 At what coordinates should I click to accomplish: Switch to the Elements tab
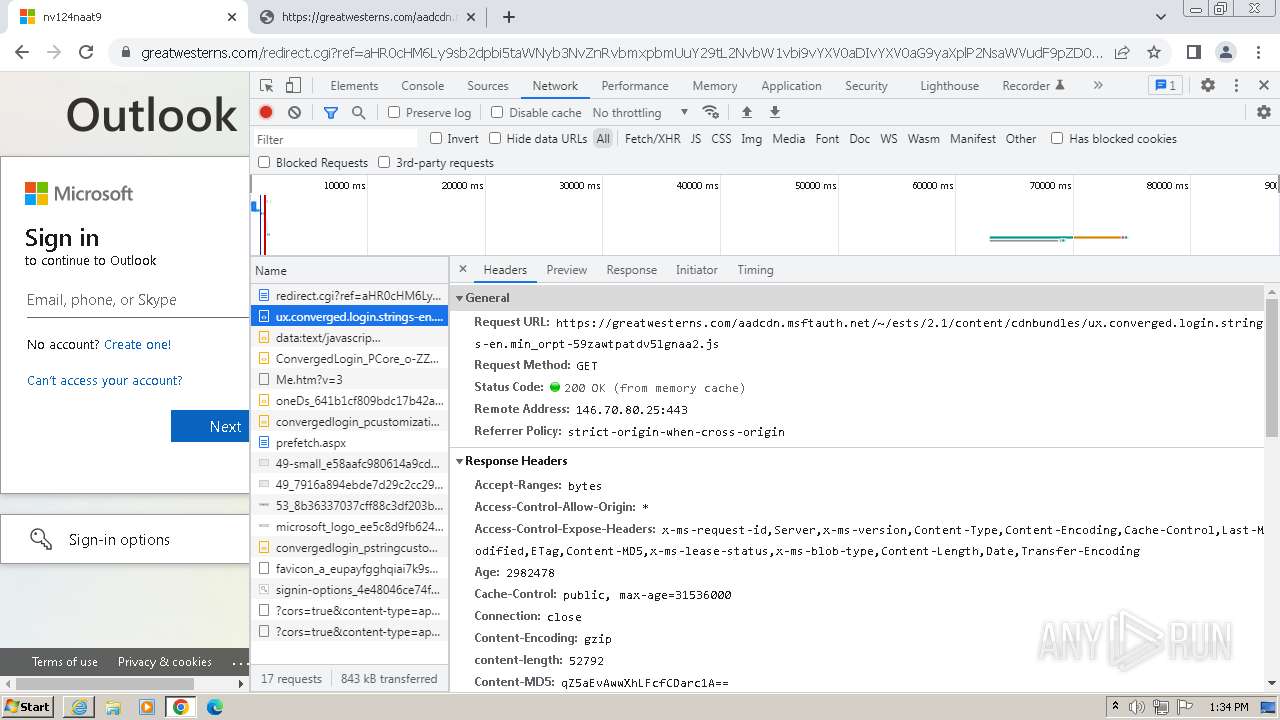(x=354, y=86)
